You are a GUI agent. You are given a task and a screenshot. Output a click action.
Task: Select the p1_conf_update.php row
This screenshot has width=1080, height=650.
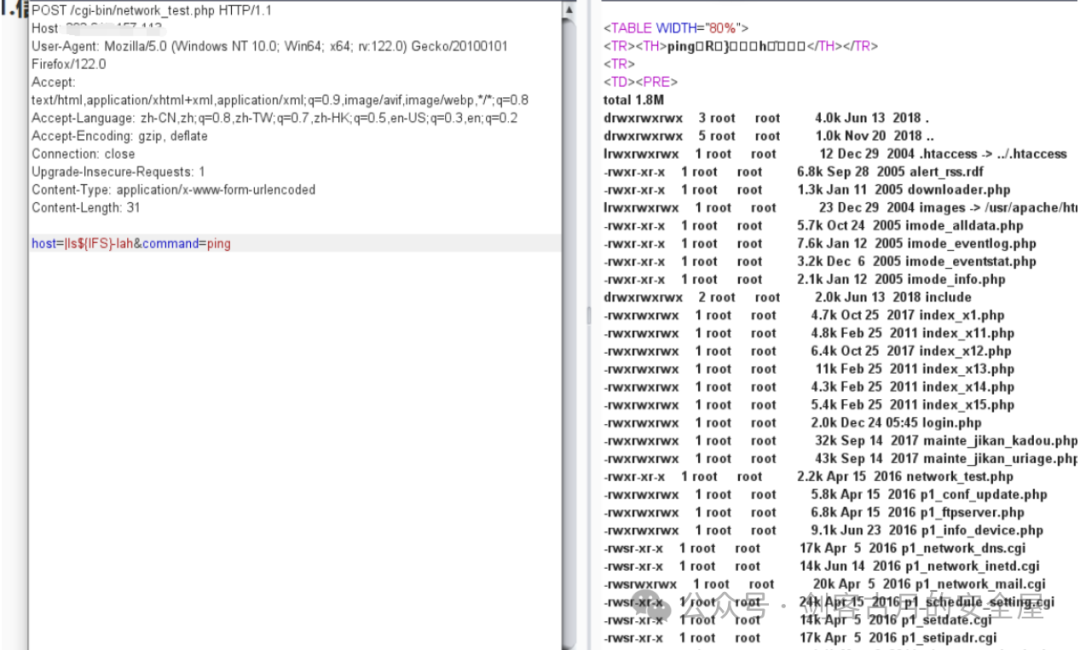(825, 494)
